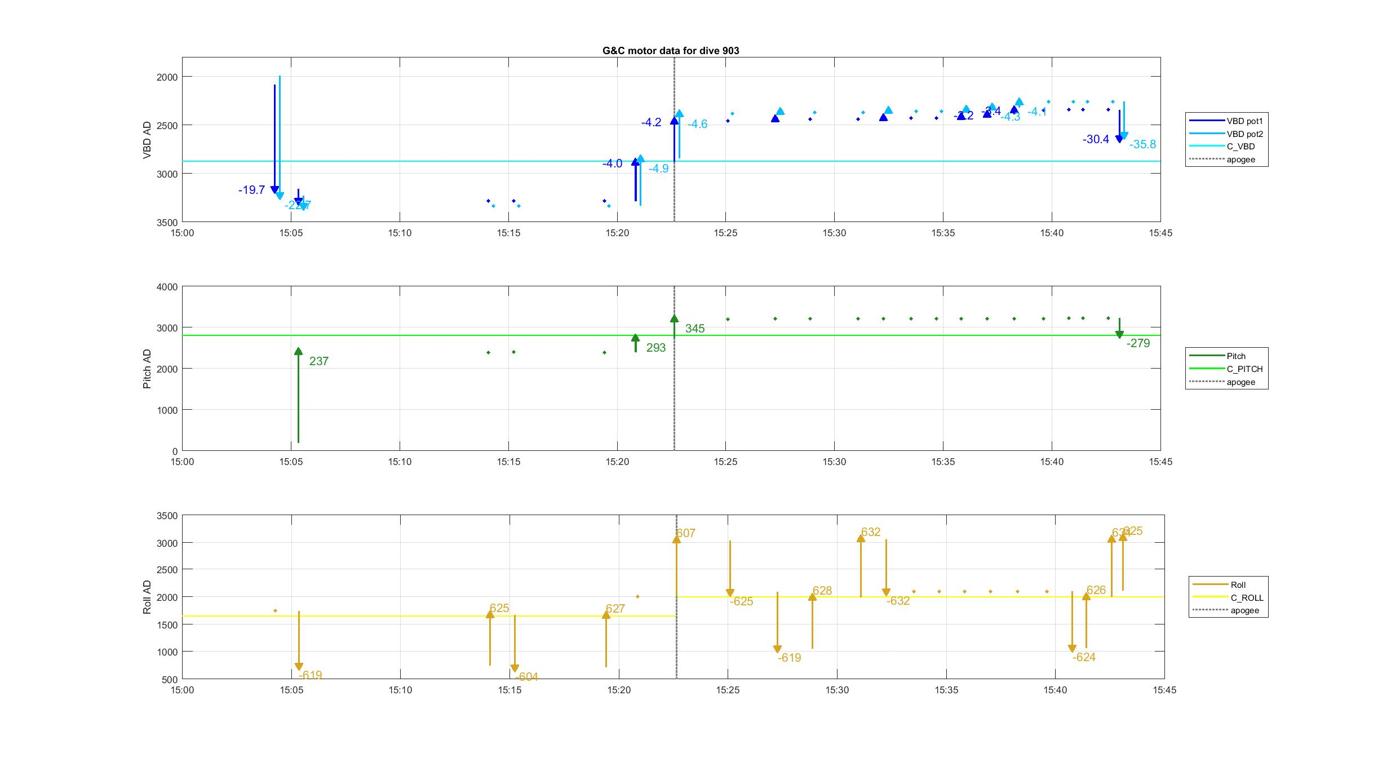This screenshot has height=764, width=1400.
Task: Click the "-632" roll data label
Action: coord(898,602)
